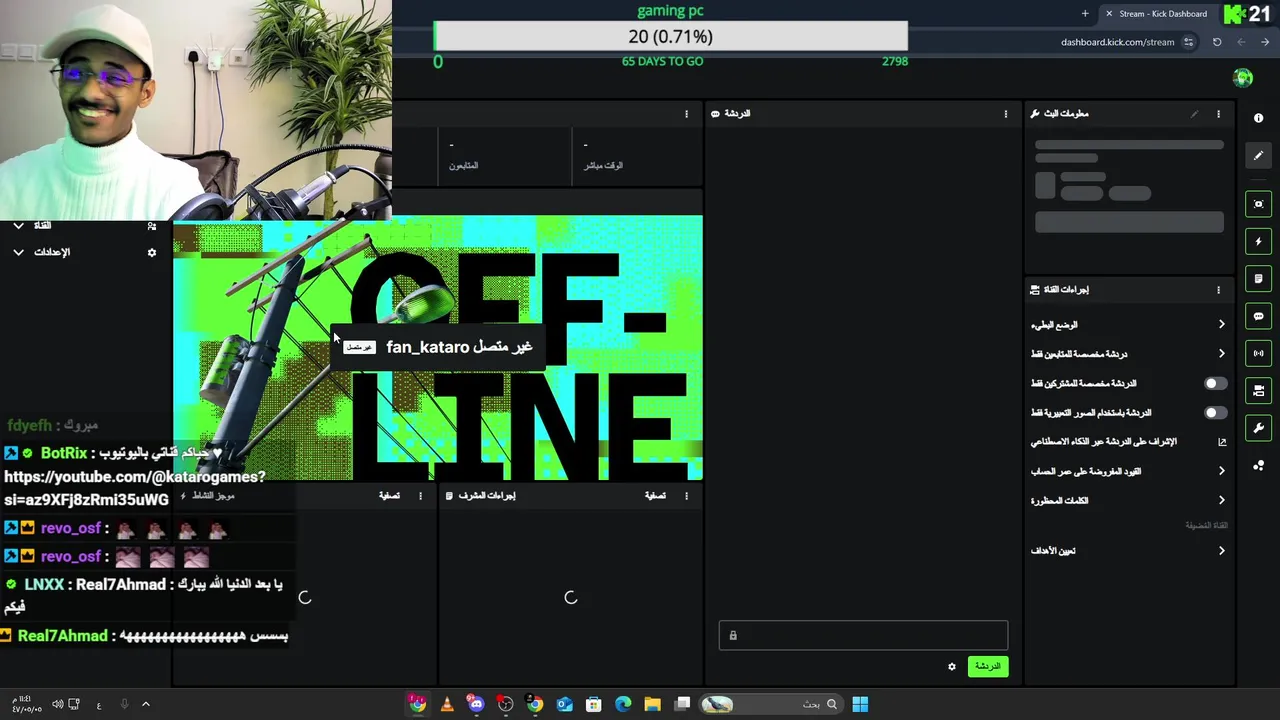Click تصفية filter in moderator actions panel

click(655, 495)
